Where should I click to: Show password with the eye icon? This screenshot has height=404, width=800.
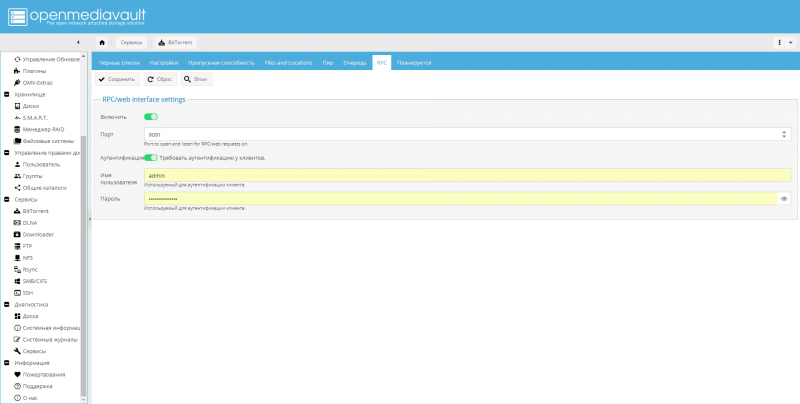[x=784, y=199]
